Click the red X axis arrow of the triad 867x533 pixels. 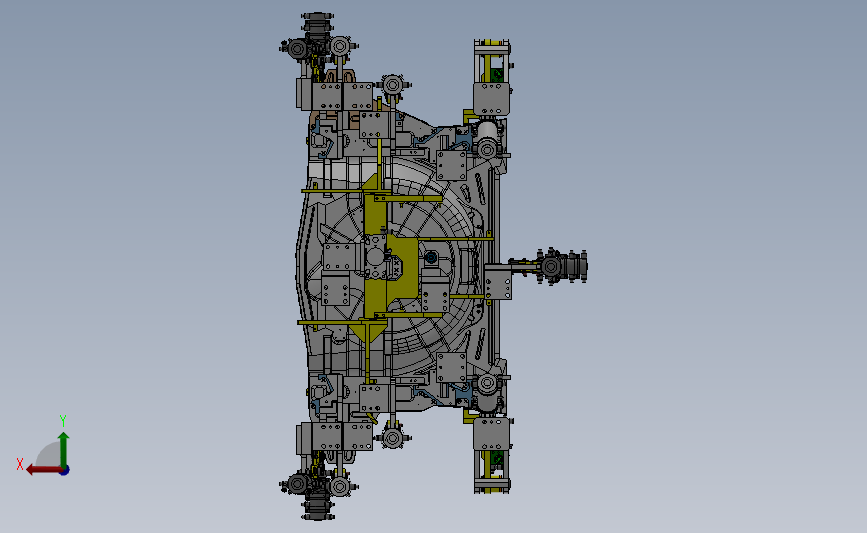44,470
